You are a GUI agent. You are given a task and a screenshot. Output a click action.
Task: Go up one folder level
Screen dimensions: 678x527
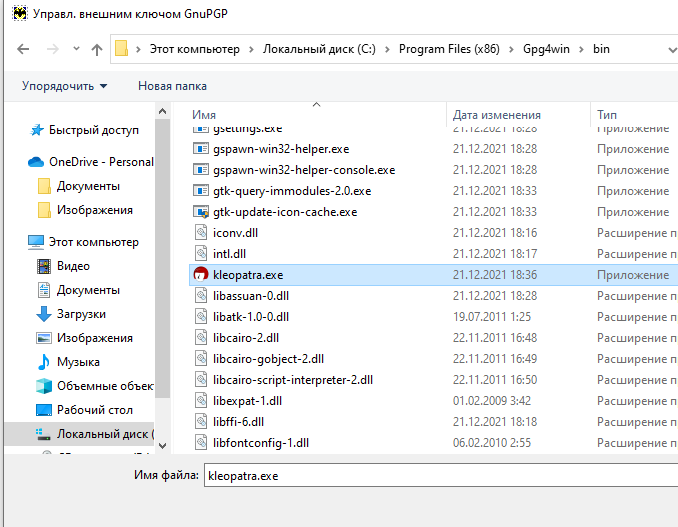click(x=97, y=49)
